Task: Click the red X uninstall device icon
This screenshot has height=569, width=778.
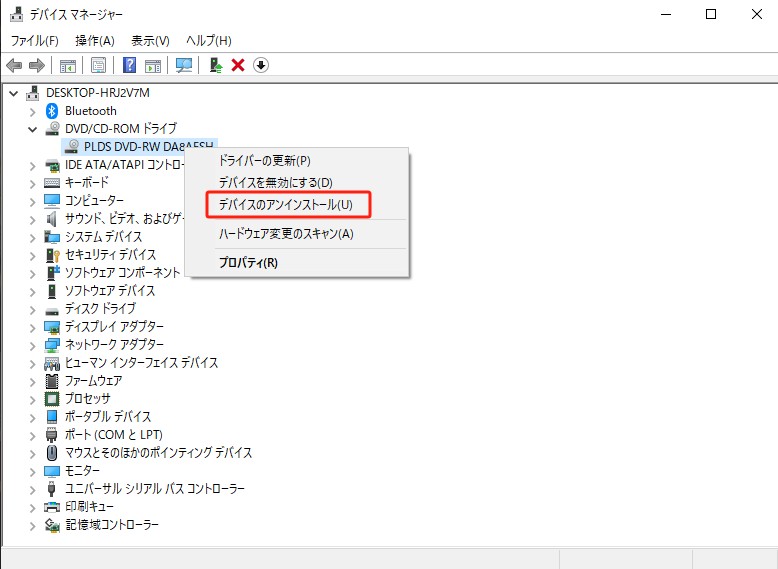Action: [238, 65]
